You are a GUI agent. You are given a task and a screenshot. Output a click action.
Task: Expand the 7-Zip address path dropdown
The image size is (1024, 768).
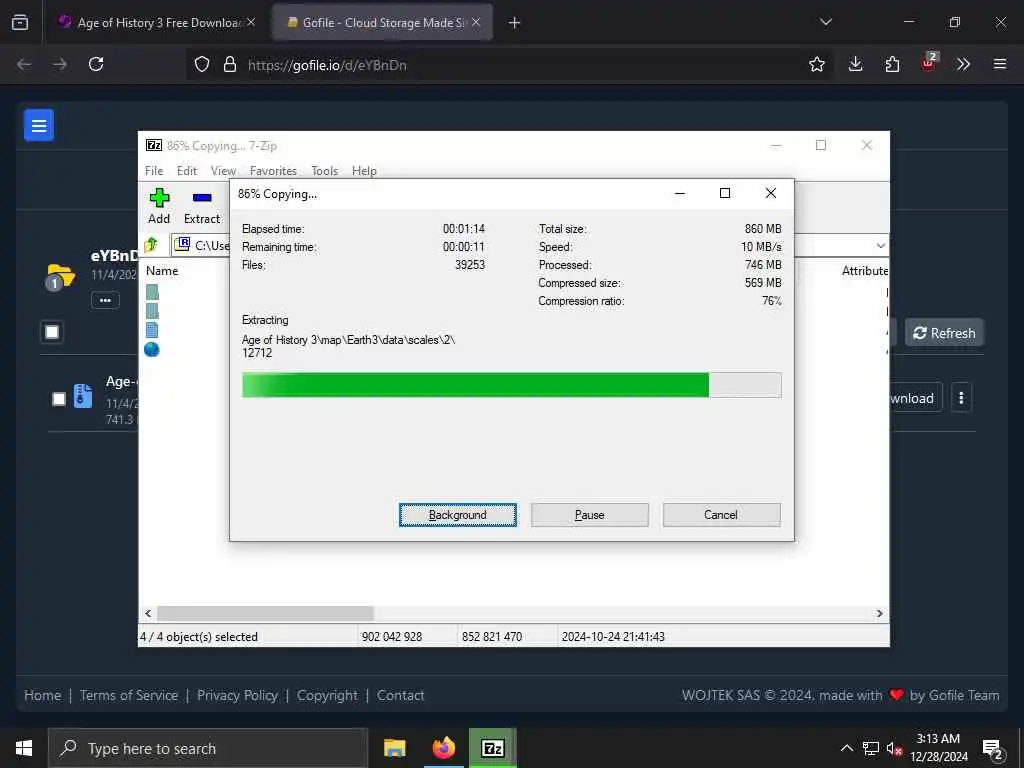pyautogui.click(x=880, y=246)
